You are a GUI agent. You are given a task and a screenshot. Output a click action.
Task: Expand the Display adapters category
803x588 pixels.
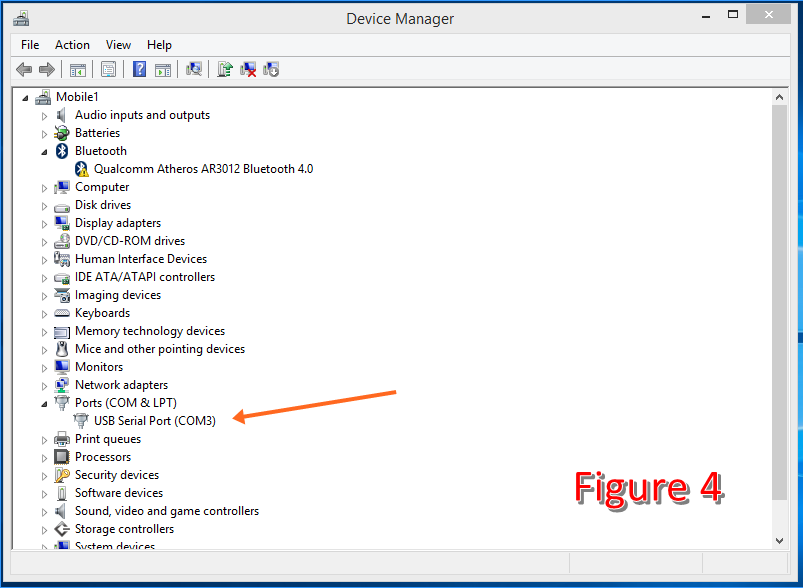[44, 223]
